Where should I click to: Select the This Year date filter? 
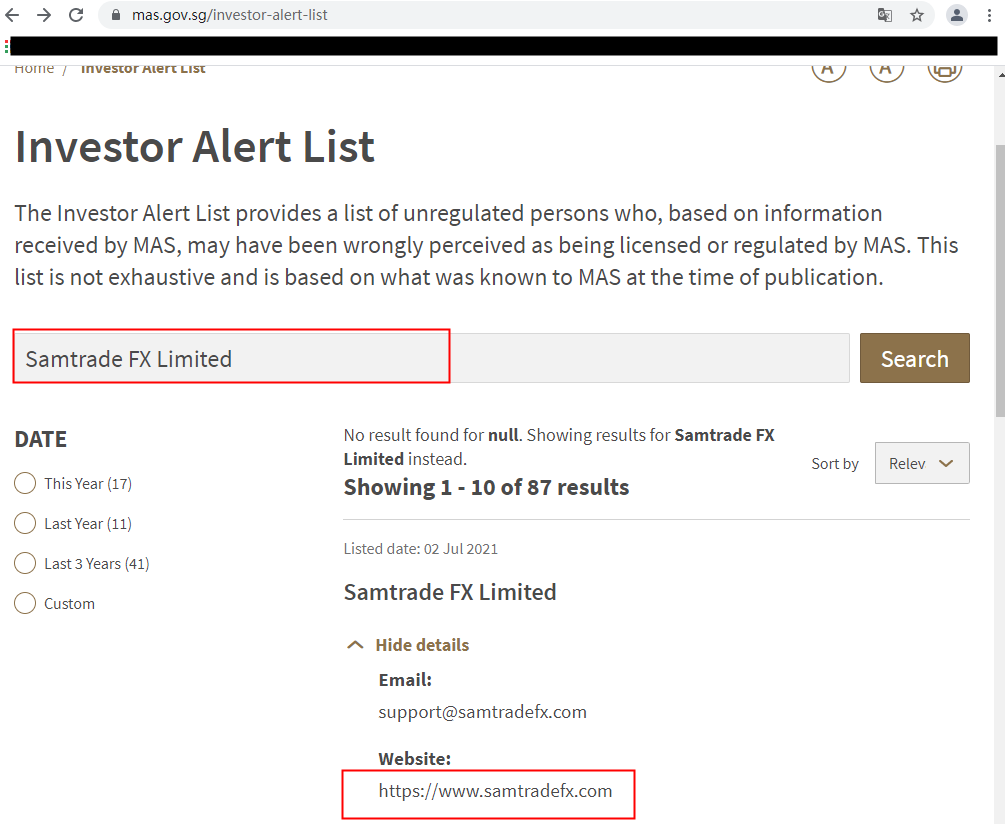tap(26, 484)
